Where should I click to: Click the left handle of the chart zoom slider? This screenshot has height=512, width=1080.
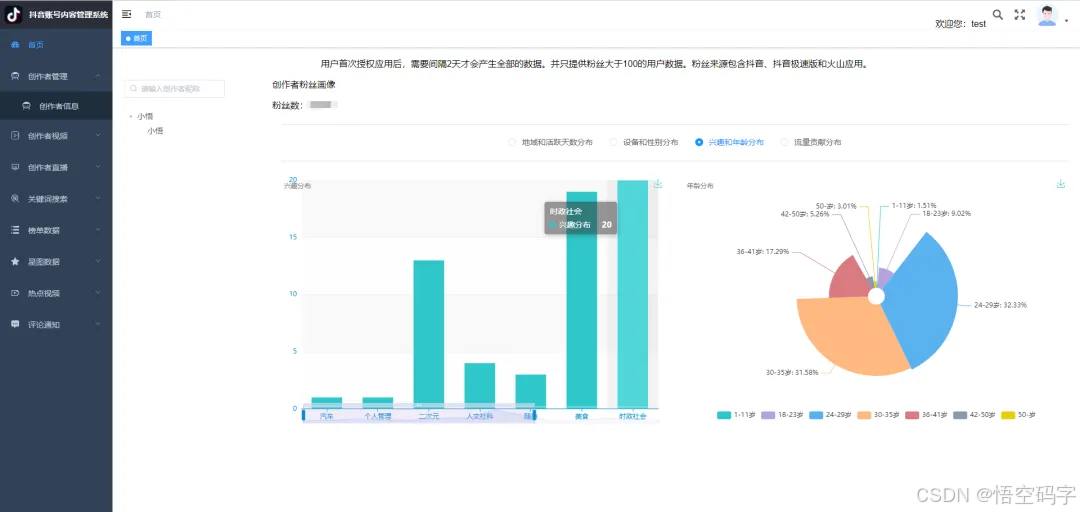click(303, 416)
